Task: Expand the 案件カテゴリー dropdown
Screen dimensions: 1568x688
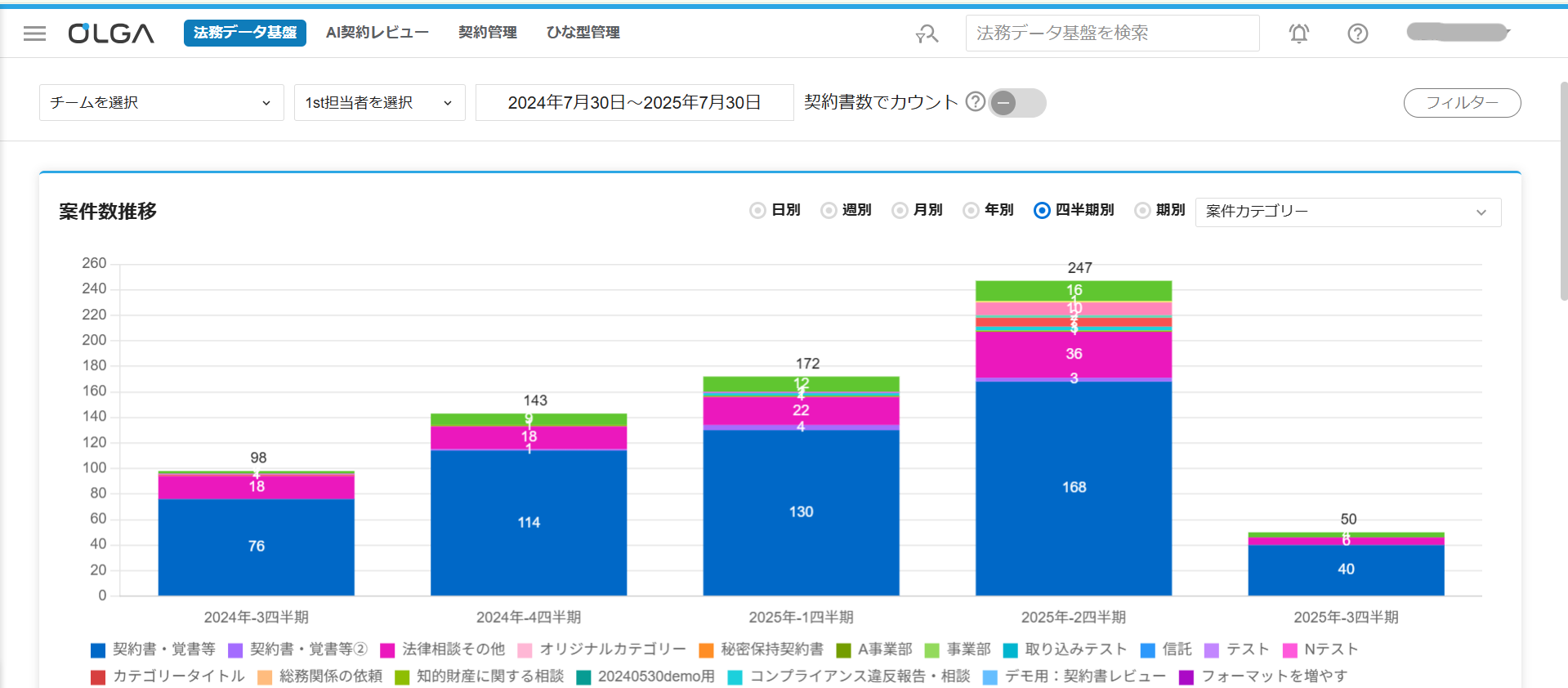Action: coord(1348,212)
